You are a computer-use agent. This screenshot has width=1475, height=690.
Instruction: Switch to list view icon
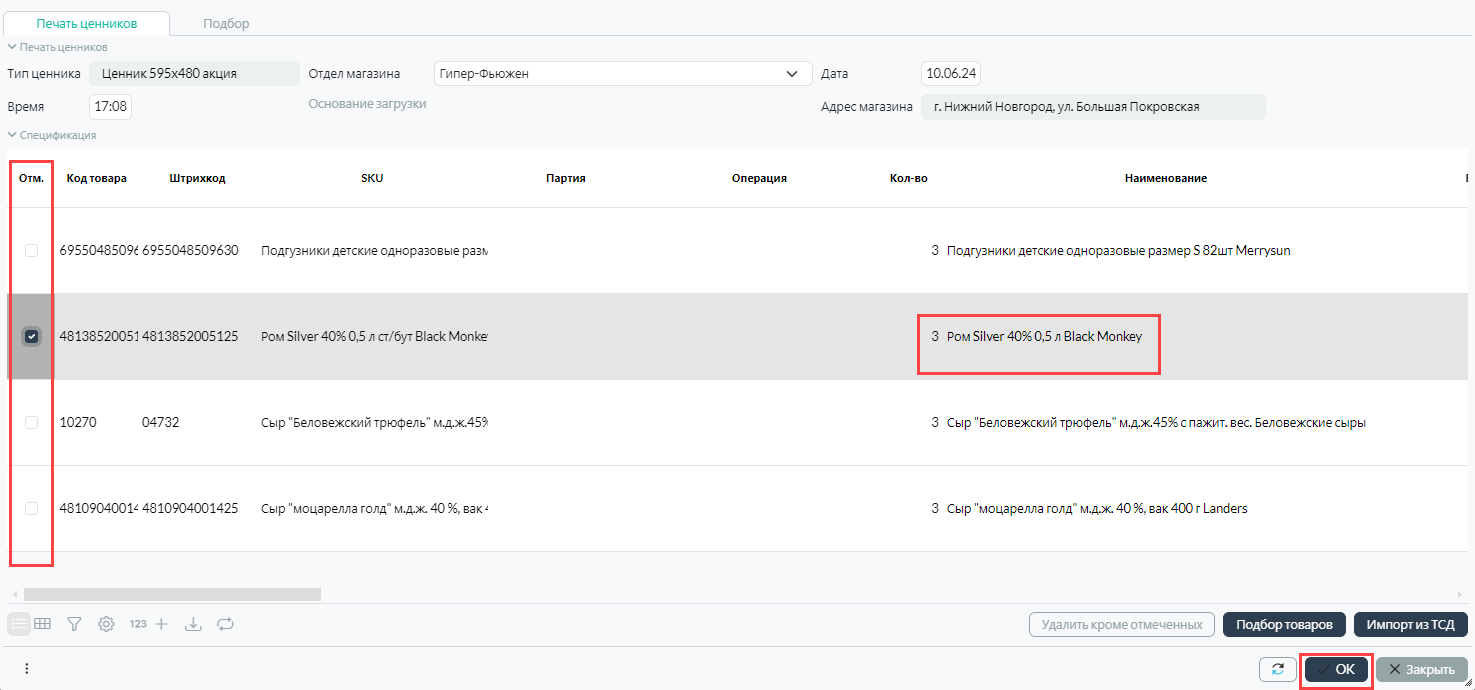click(x=18, y=624)
